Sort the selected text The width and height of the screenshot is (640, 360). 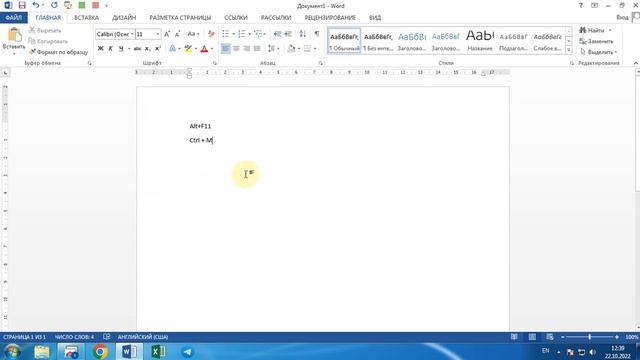coord(303,34)
